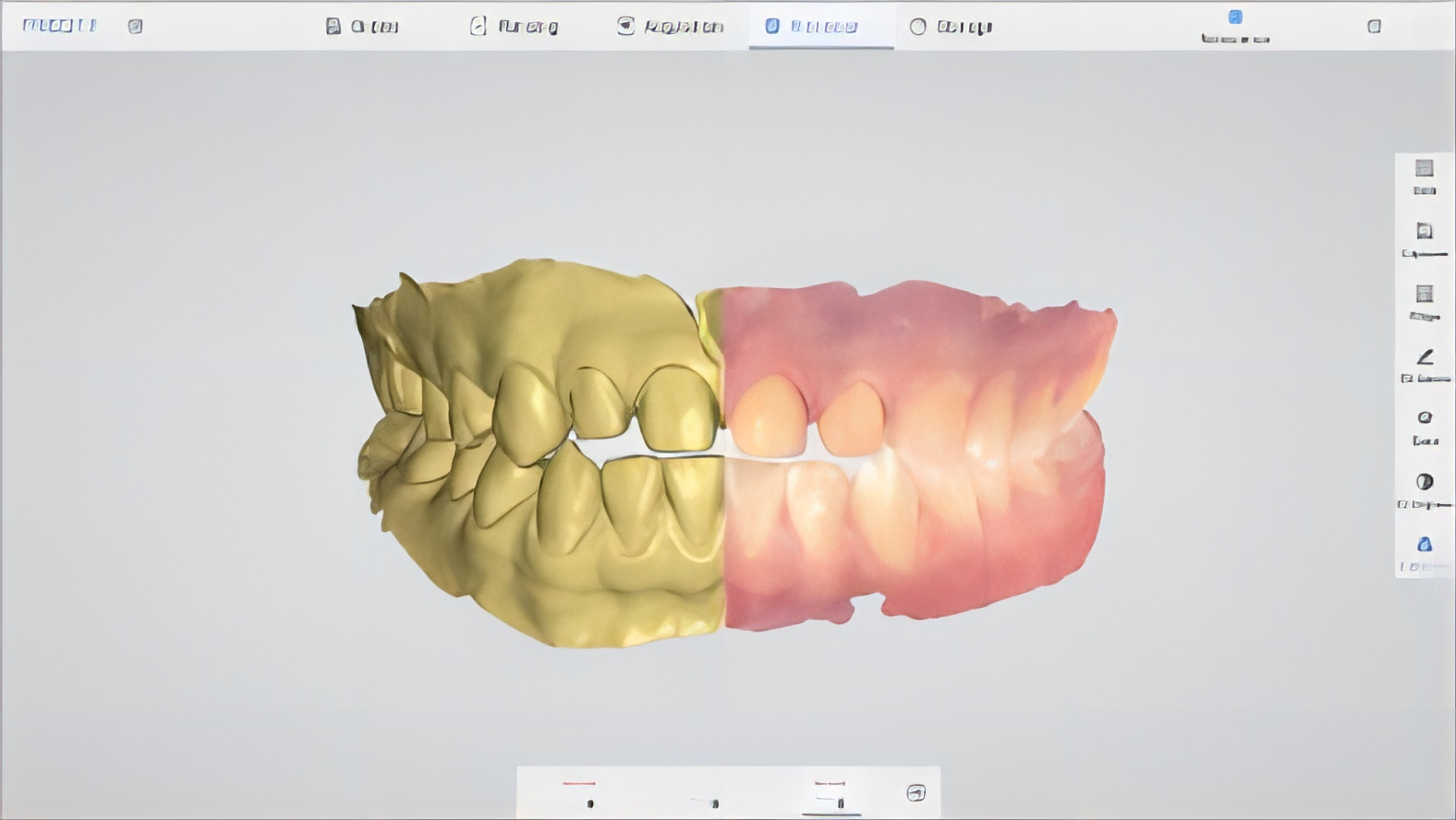Click the table-grid icon third in right toolbar
This screenshot has height=820, width=1456.
point(1424,294)
